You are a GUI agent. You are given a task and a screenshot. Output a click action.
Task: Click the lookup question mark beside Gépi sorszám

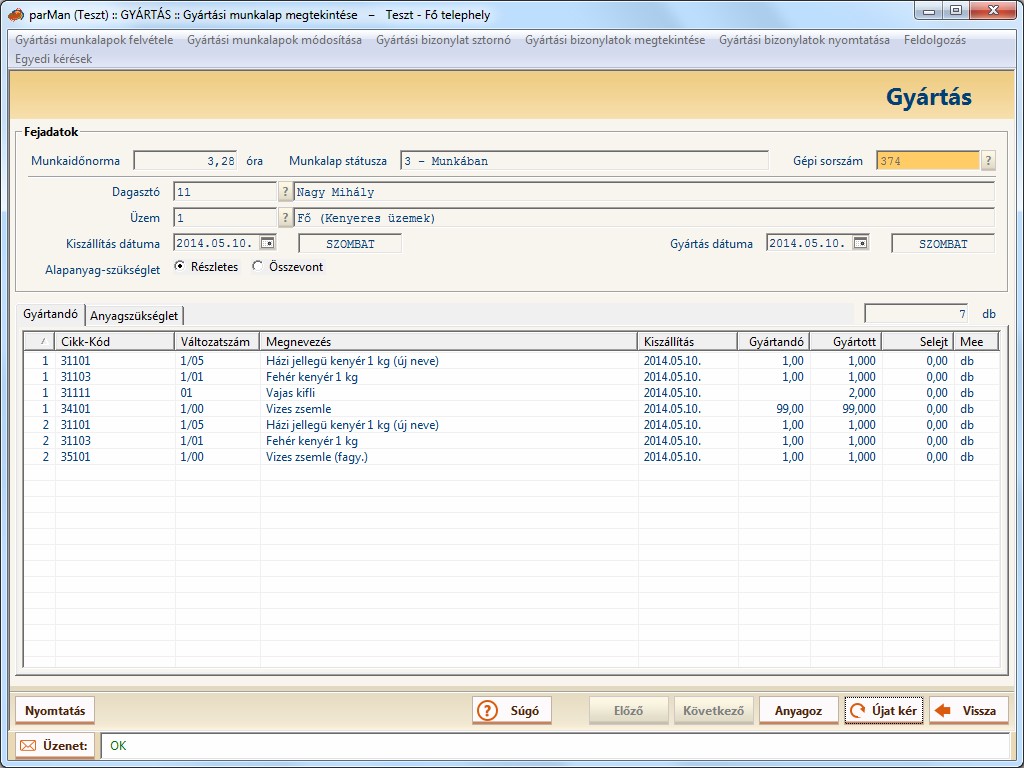[988, 161]
